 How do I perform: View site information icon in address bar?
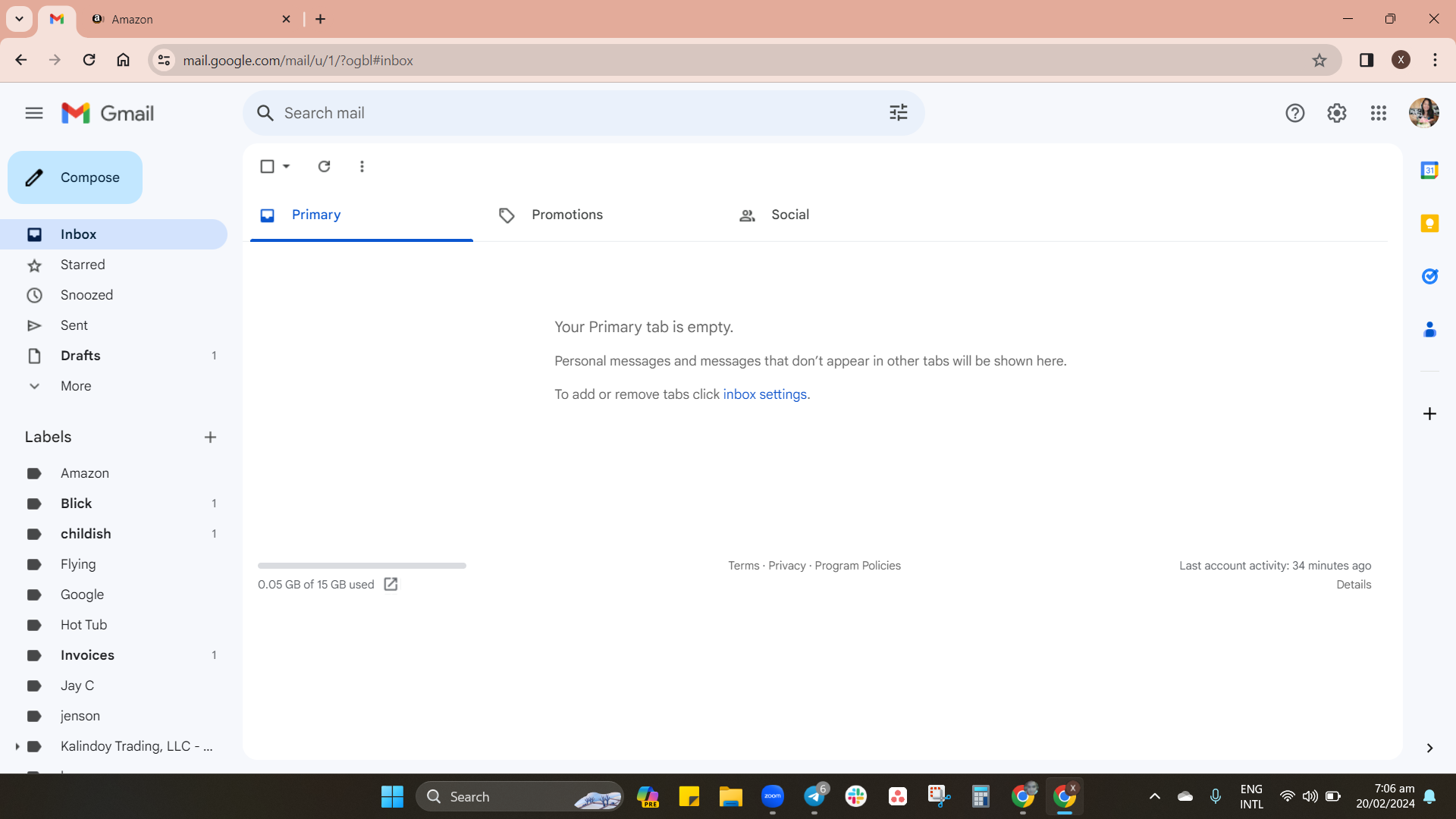tap(164, 60)
